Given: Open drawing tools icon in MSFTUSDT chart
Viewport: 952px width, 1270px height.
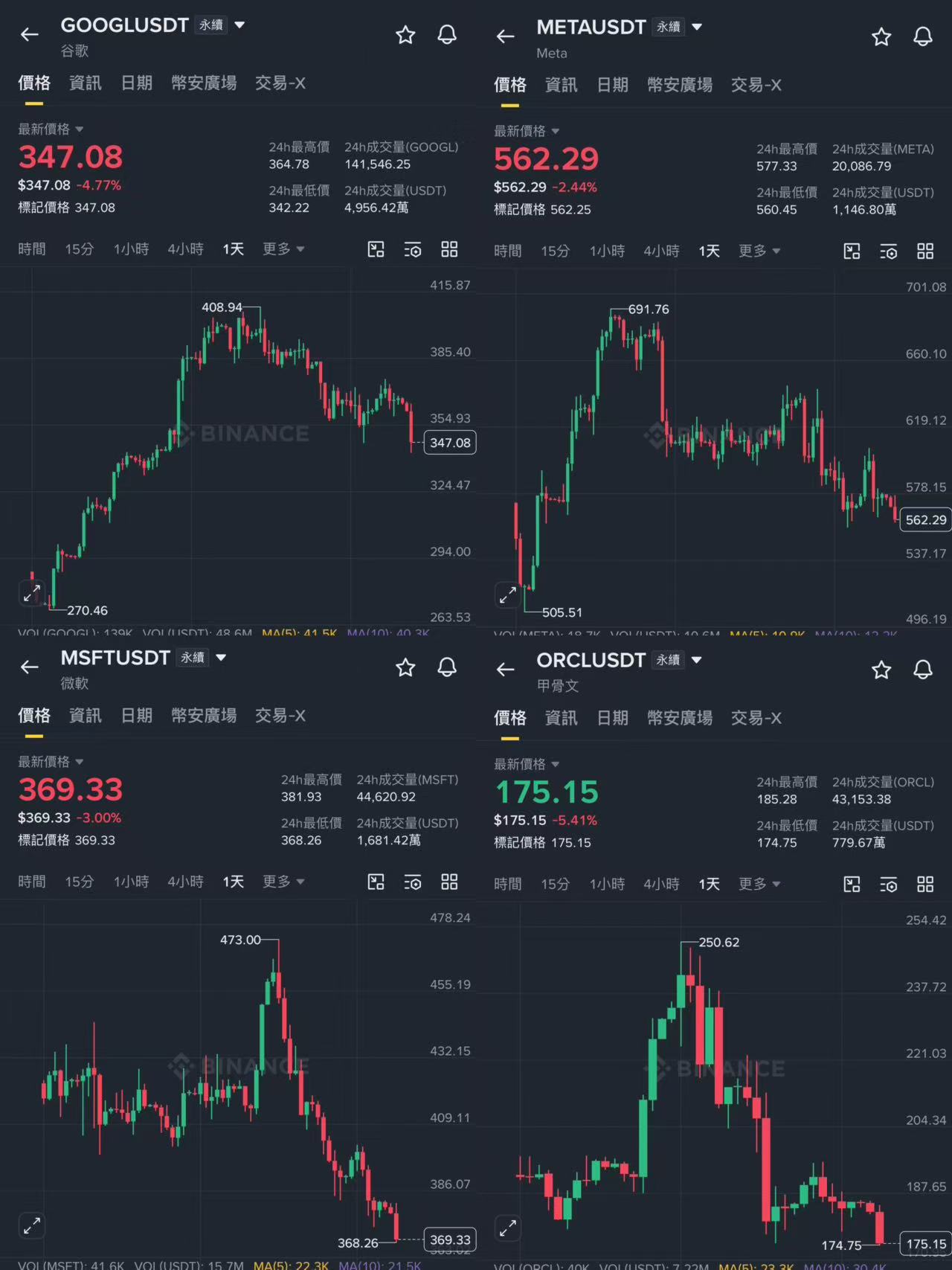Looking at the screenshot, I should pos(376,882).
